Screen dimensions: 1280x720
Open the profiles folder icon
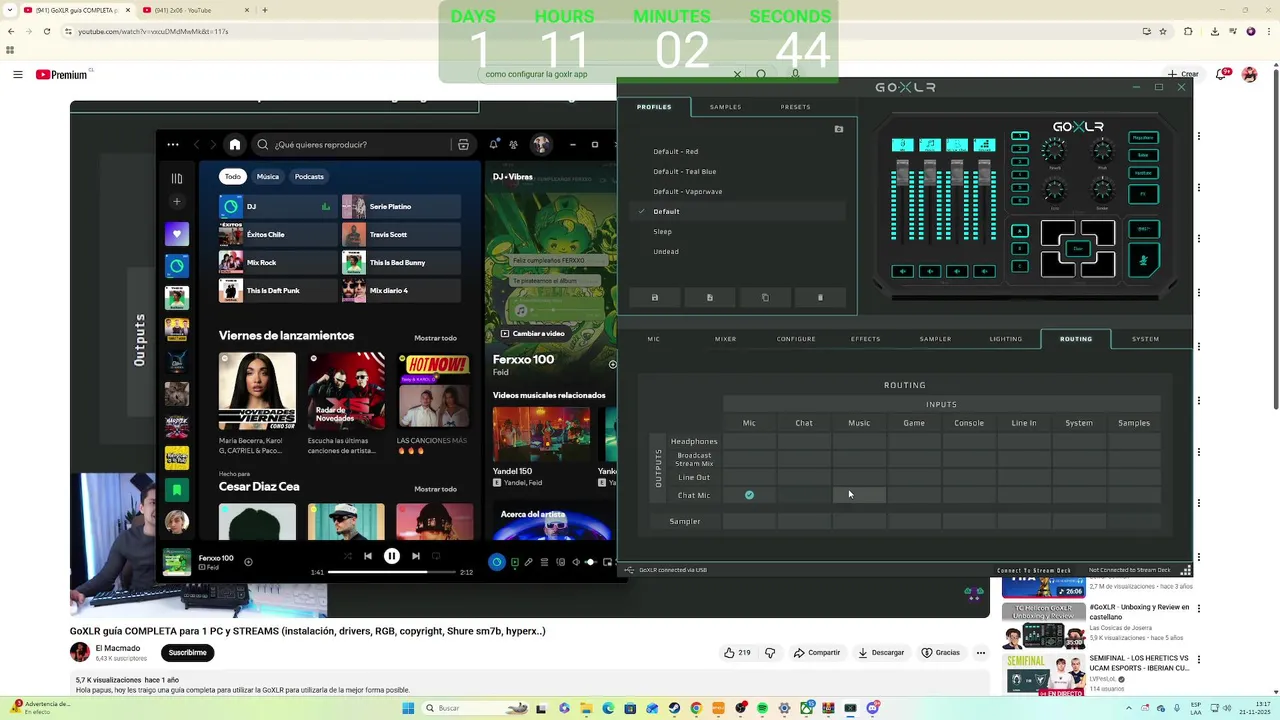tap(839, 129)
